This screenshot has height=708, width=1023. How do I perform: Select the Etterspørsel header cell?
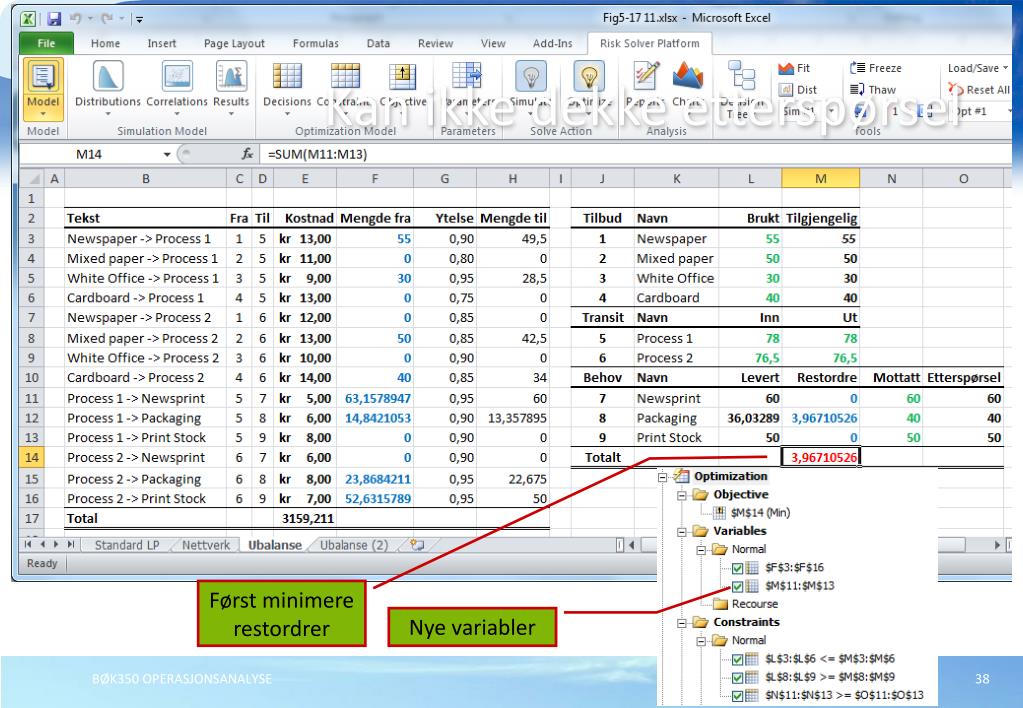963,377
